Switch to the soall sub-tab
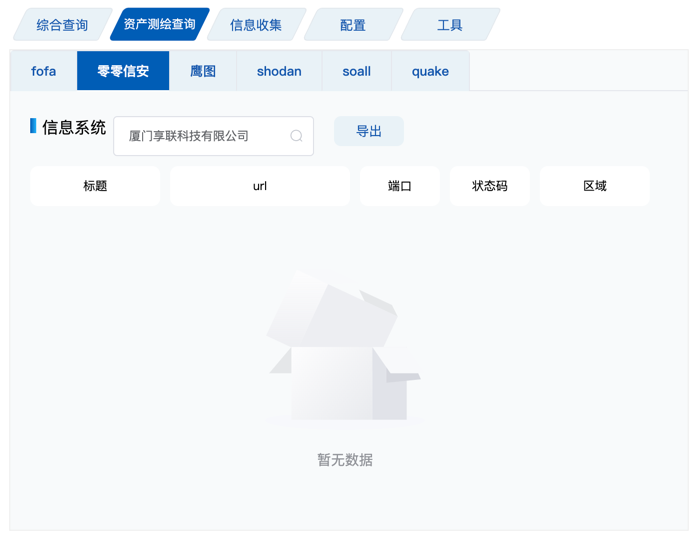Screen dimensions: 698x537 [357, 71]
